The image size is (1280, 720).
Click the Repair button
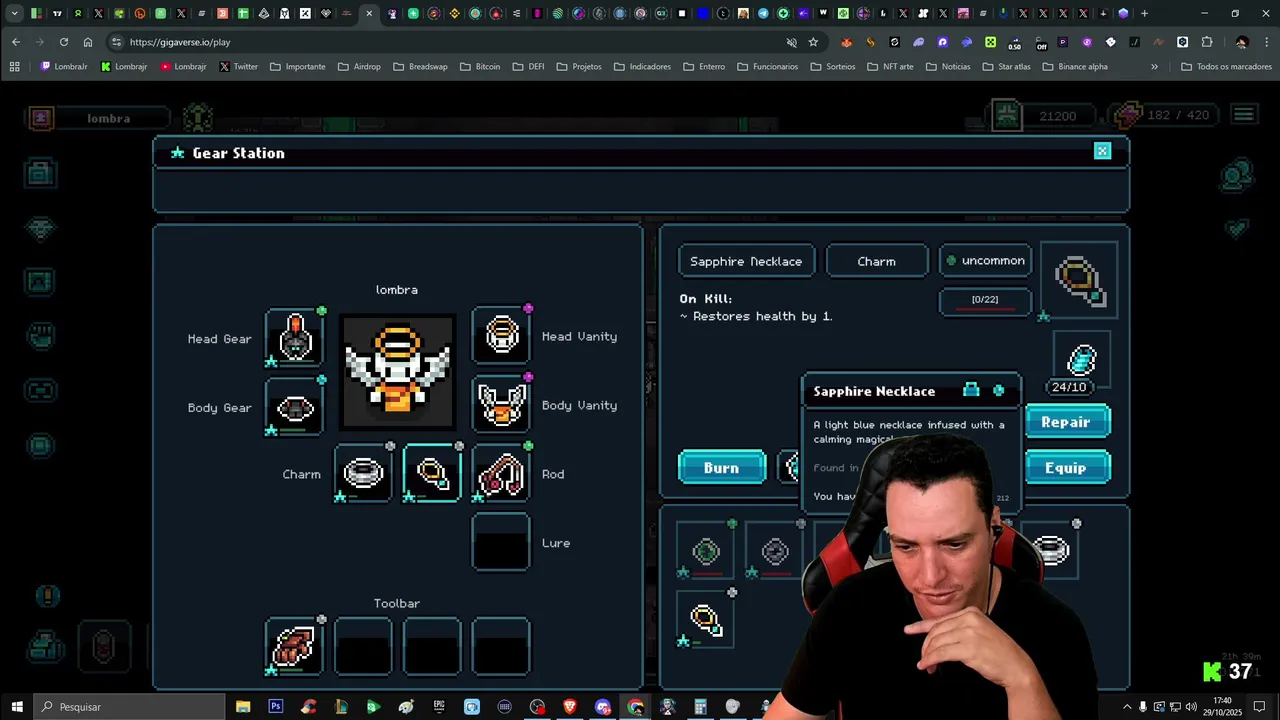1067,422
